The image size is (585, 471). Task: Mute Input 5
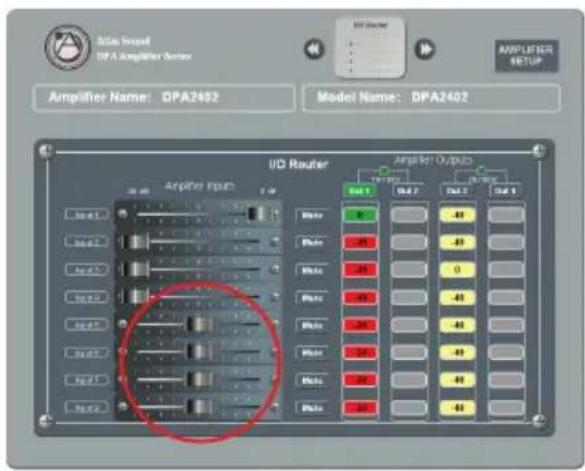312,326
